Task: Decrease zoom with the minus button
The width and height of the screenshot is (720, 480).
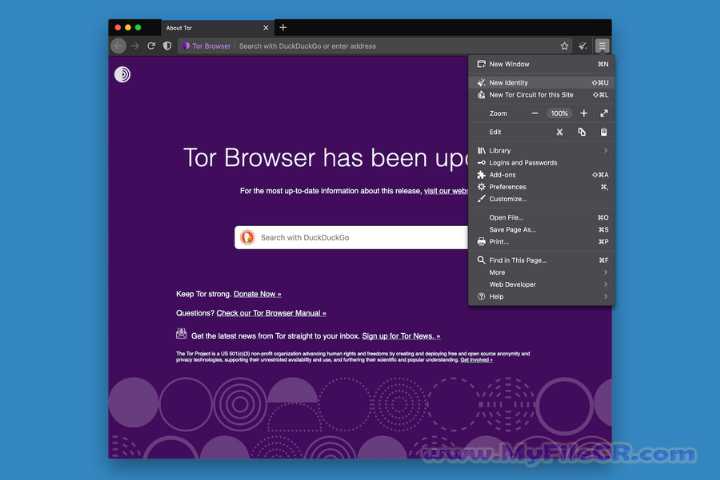Action: coord(535,113)
